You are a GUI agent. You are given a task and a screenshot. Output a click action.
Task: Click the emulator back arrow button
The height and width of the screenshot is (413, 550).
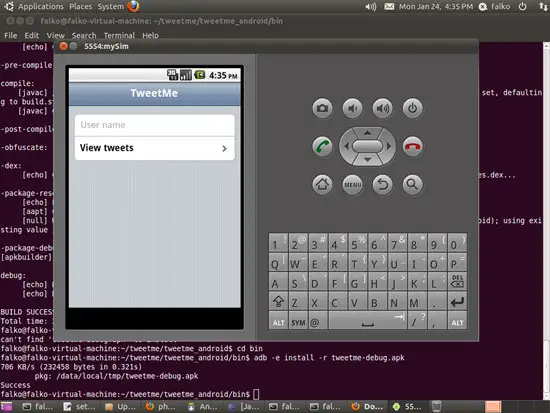point(383,184)
